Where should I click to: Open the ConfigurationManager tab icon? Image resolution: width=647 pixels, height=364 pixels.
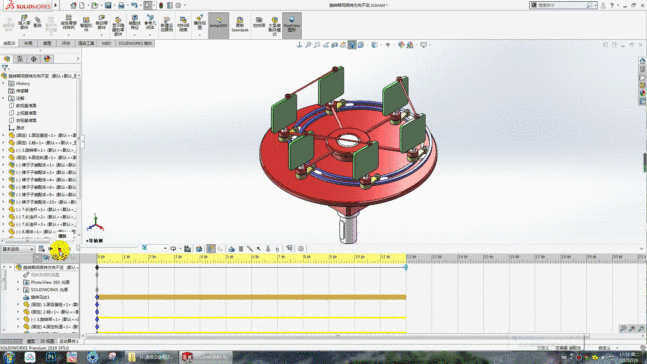coord(34,59)
